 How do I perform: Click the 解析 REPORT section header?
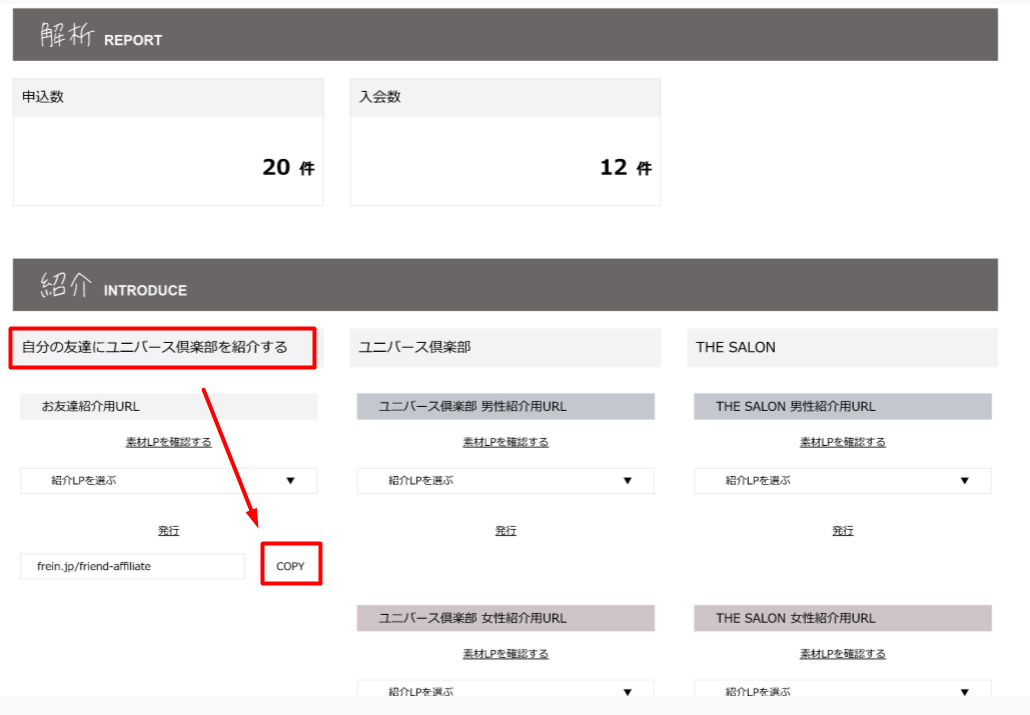coord(505,35)
